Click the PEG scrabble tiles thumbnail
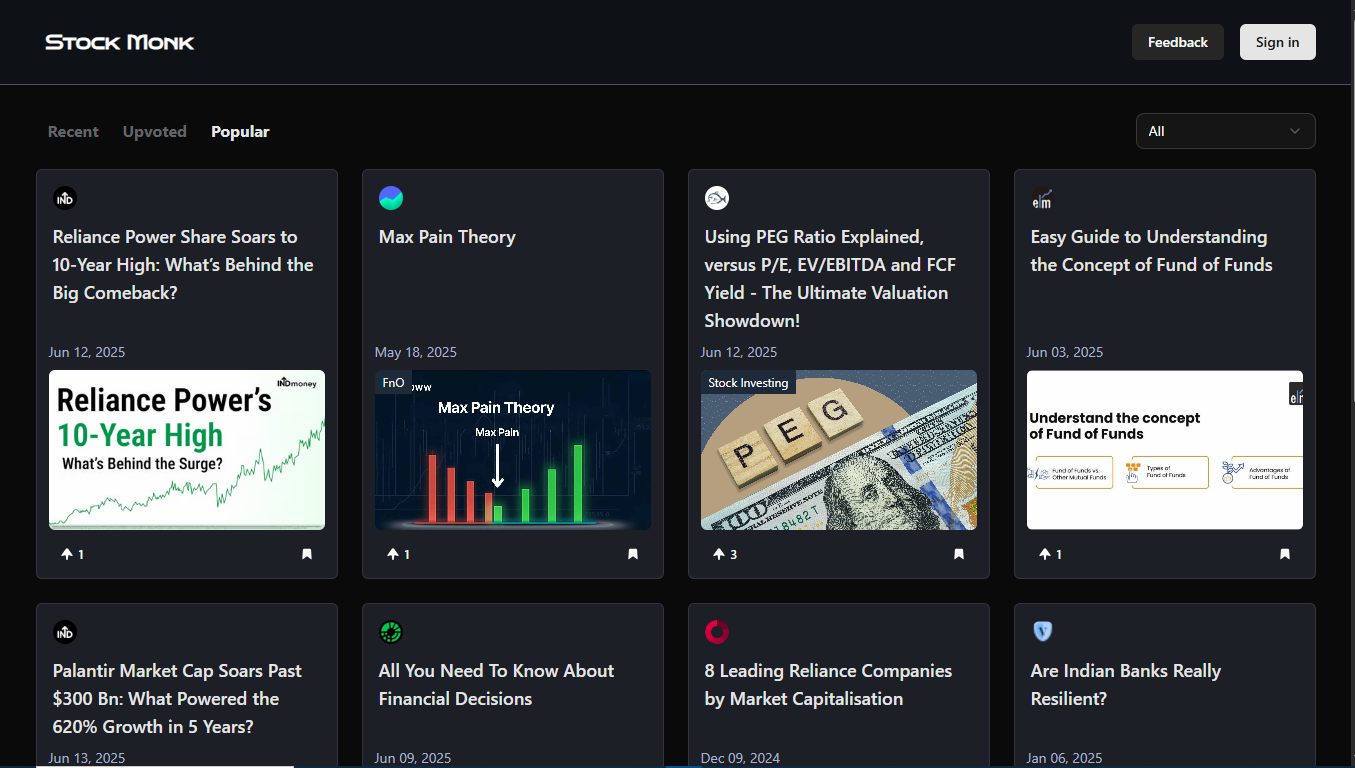Viewport: 1355px width, 768px height. click(x=839, y=450)
